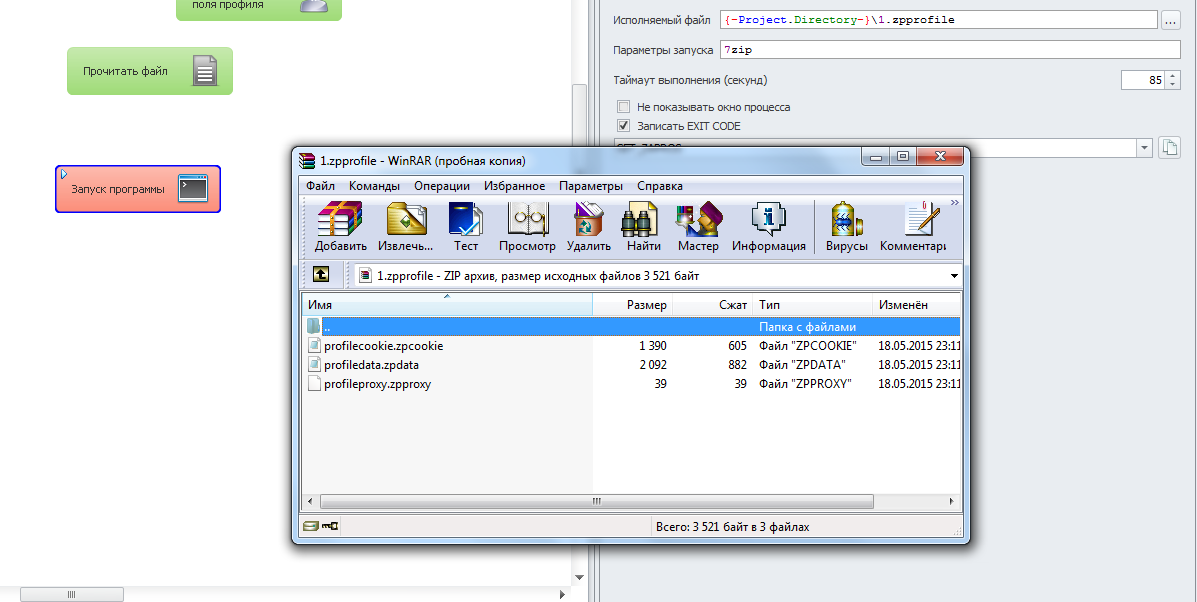Toggle 'Не показывать окно процесса' checkbox
This screenshot has height=602, width=1197.
(624, 107)
